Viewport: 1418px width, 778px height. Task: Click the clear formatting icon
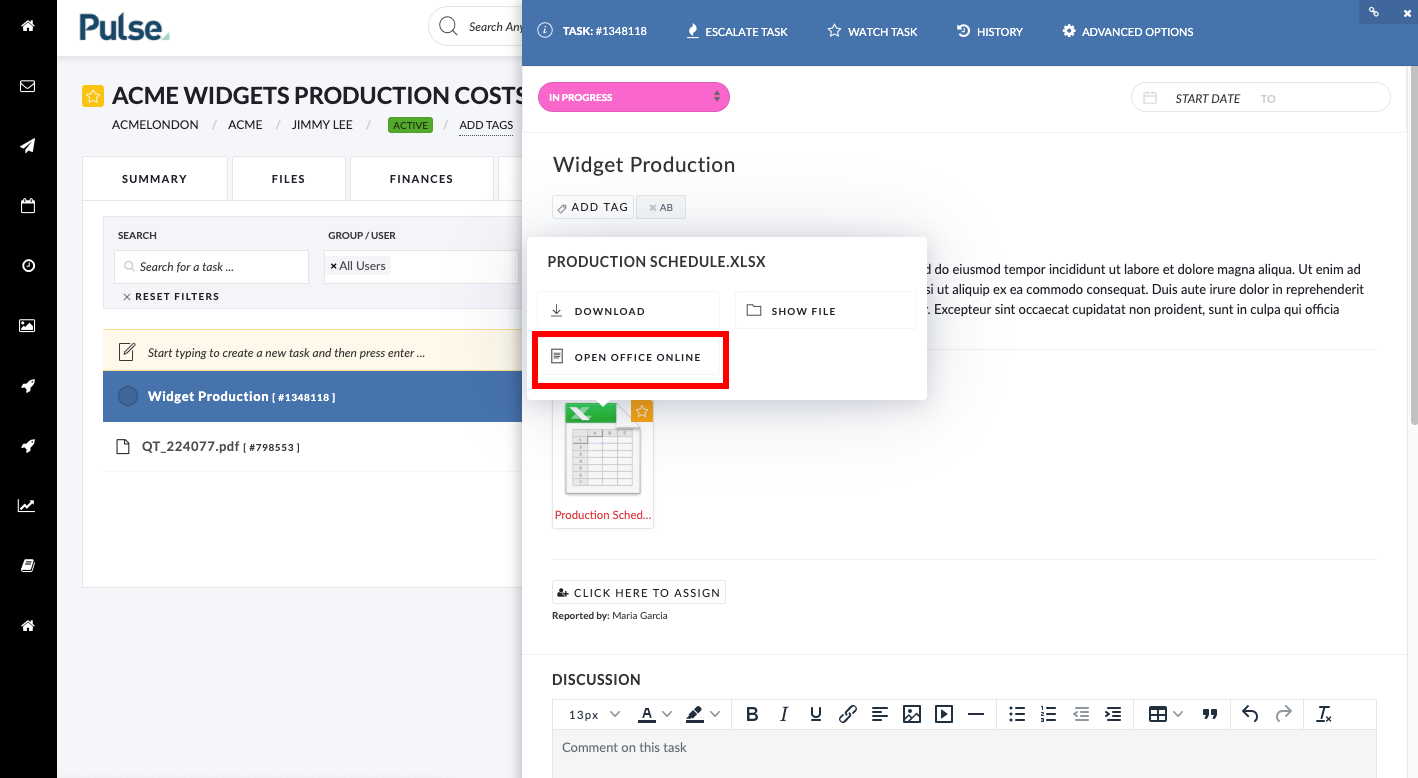click(1324, 714)
